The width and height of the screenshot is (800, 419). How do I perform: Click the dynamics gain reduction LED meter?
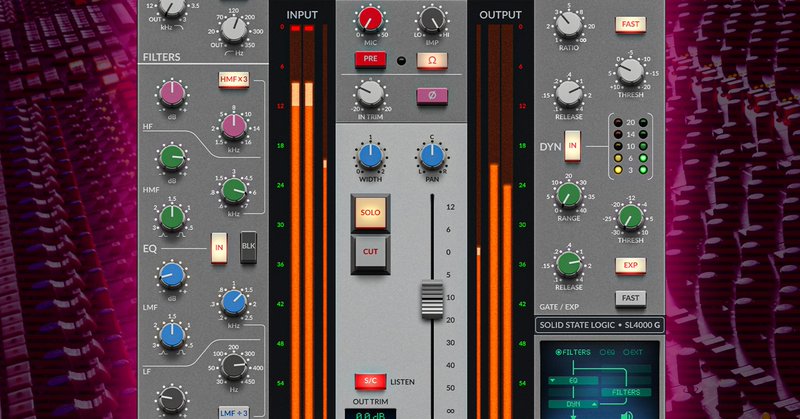[631, 146]
